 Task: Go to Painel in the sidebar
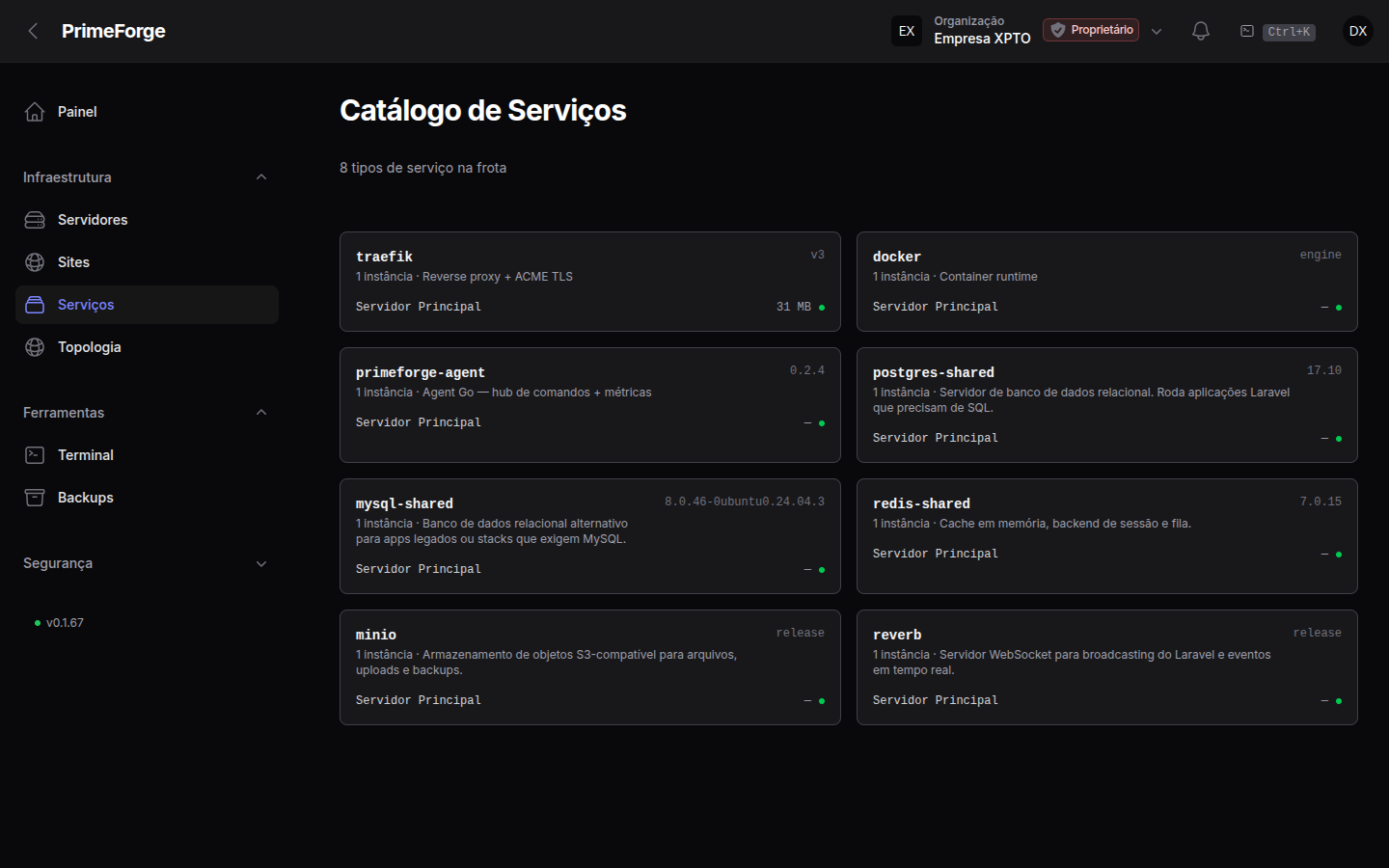pyautogui.click(x=147, y=112)
